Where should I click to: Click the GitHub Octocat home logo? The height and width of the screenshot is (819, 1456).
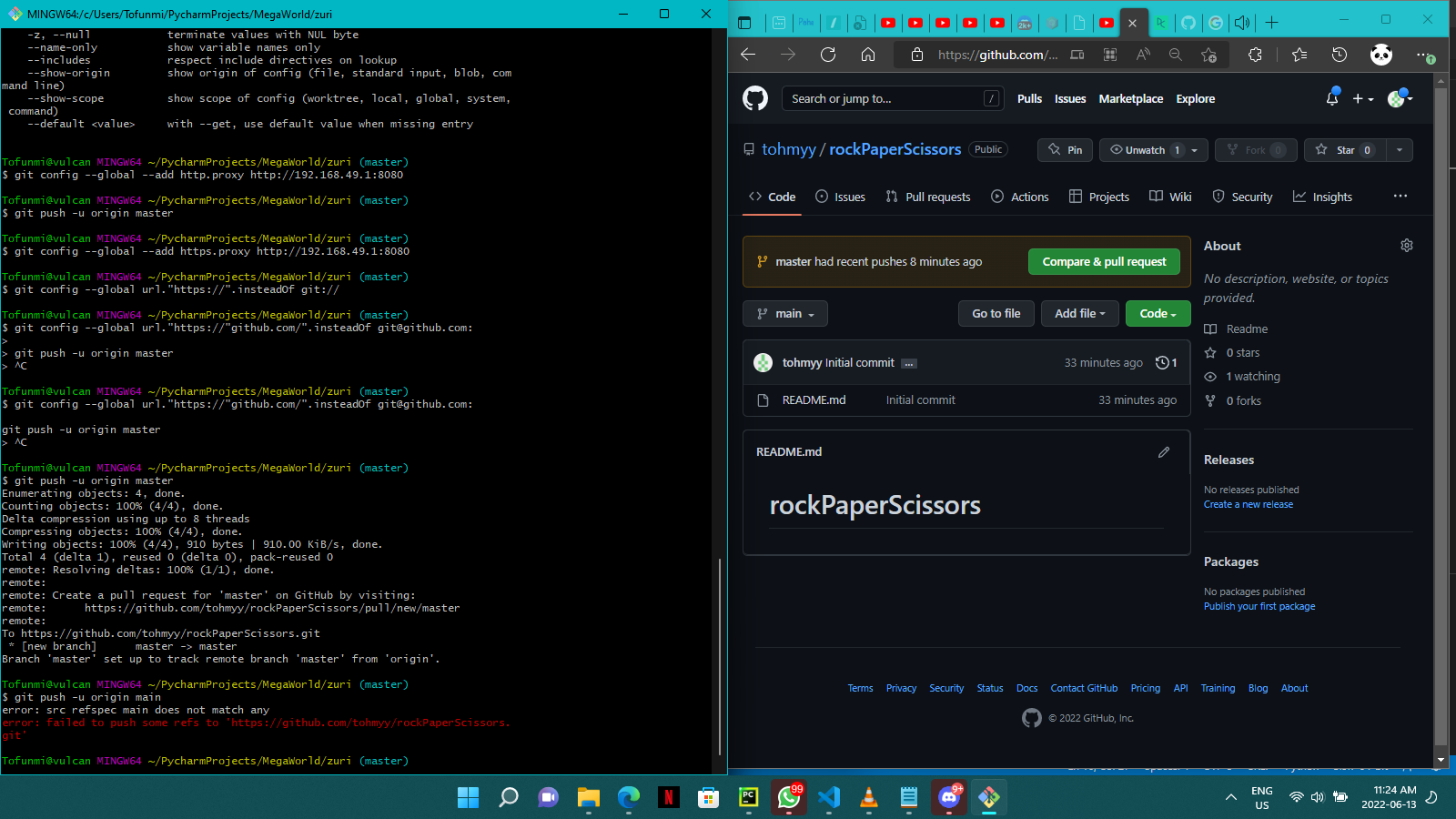tap(755, 98)
